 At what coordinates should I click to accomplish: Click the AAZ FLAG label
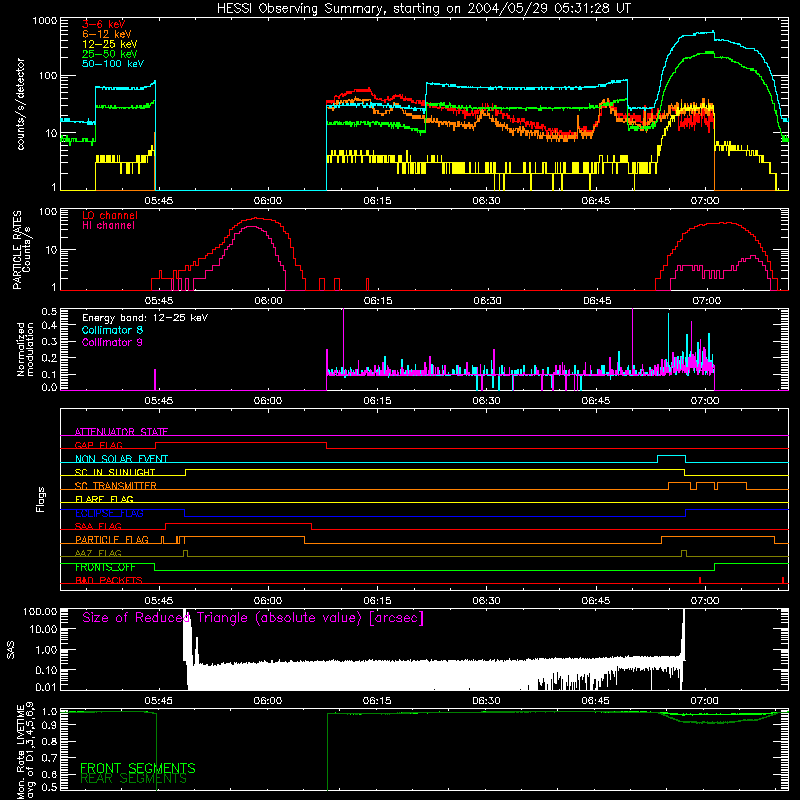pos(98,553)
